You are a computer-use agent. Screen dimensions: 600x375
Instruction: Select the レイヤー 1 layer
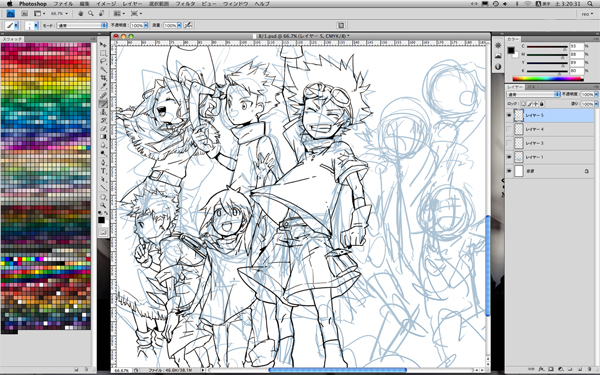click(x=550, y=157)
